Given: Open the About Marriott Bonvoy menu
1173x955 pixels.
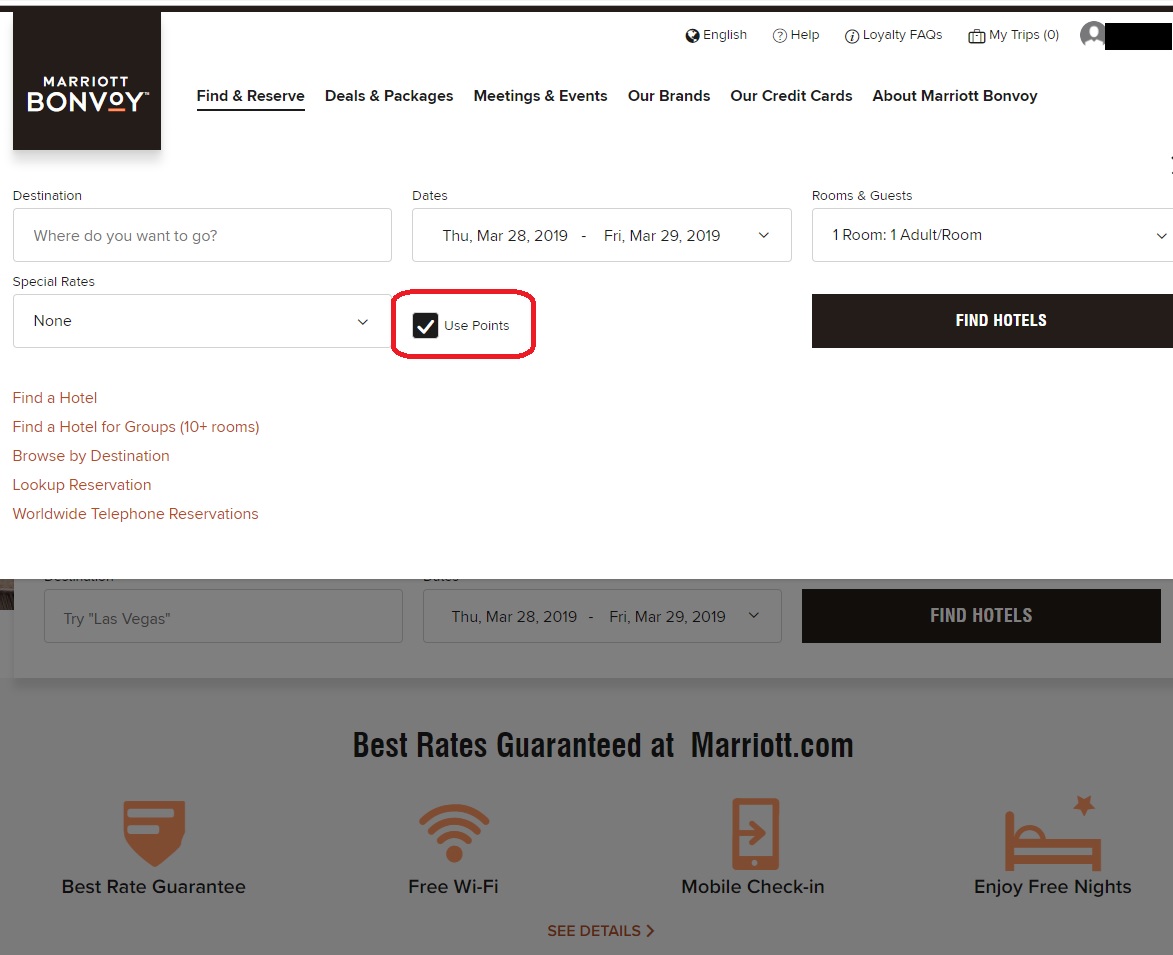Looking at the screenshot, I should tap(955, 96).
